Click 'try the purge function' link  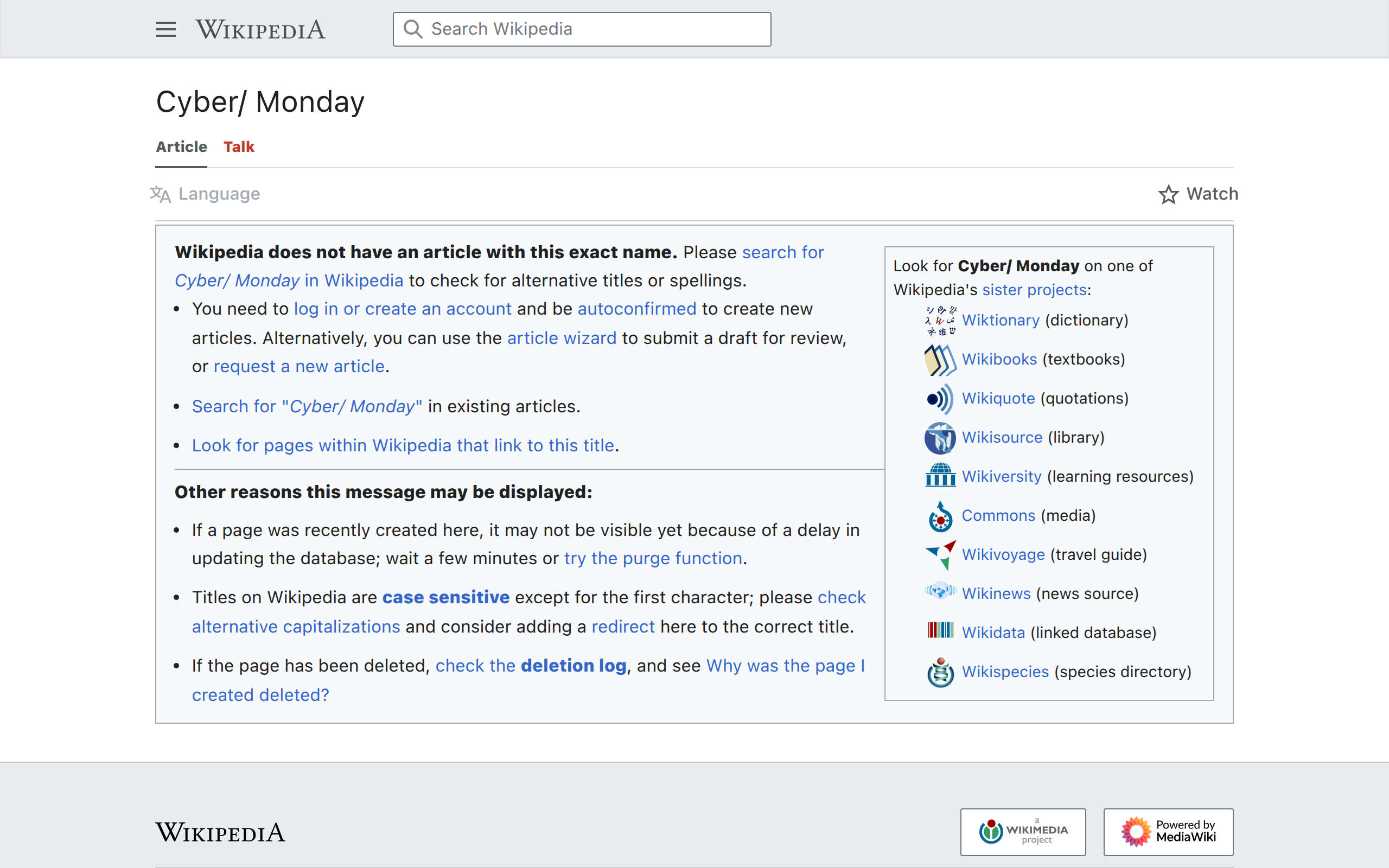point(653,559)
